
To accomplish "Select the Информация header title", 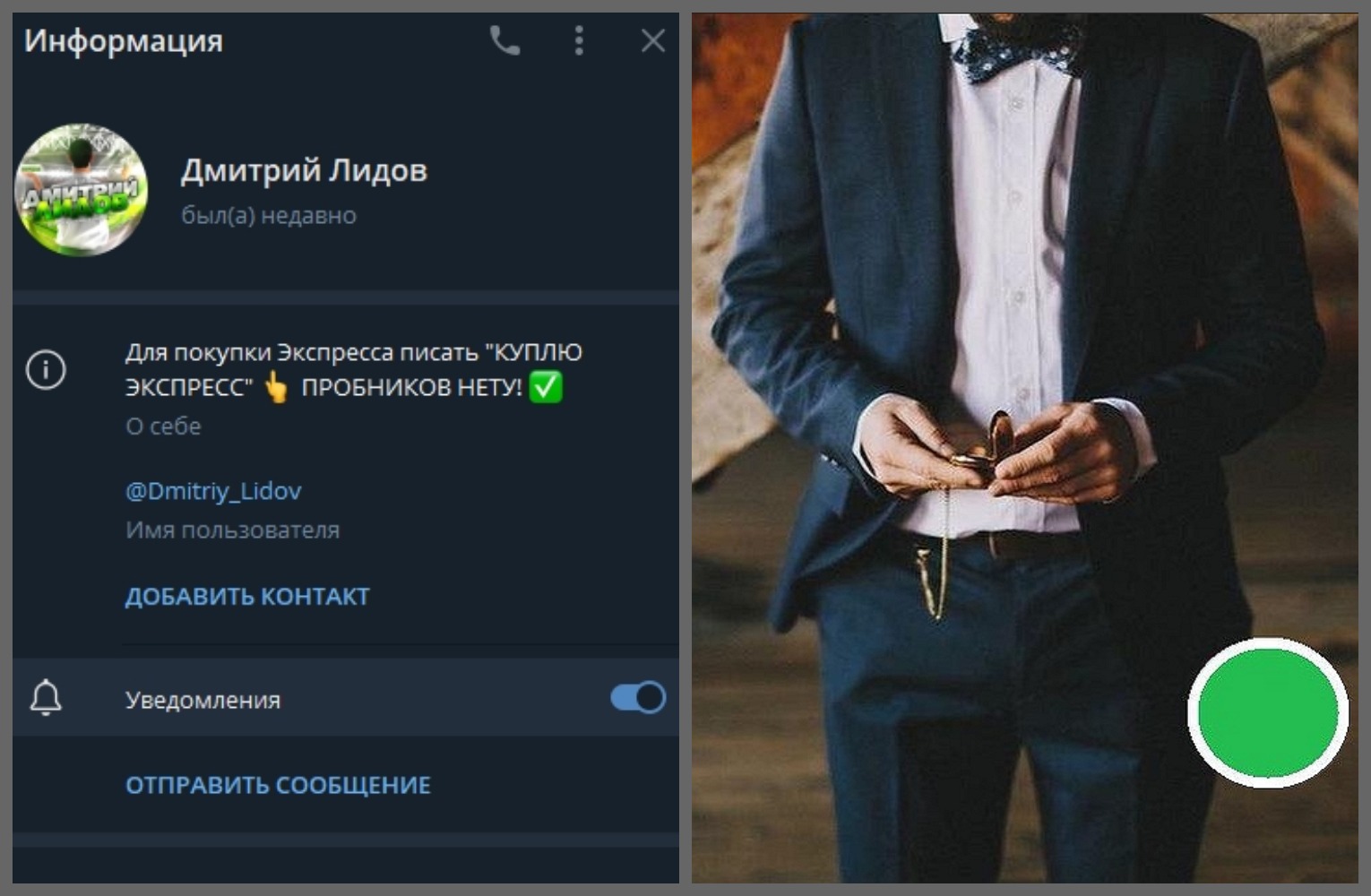I will tap(123, 40).
